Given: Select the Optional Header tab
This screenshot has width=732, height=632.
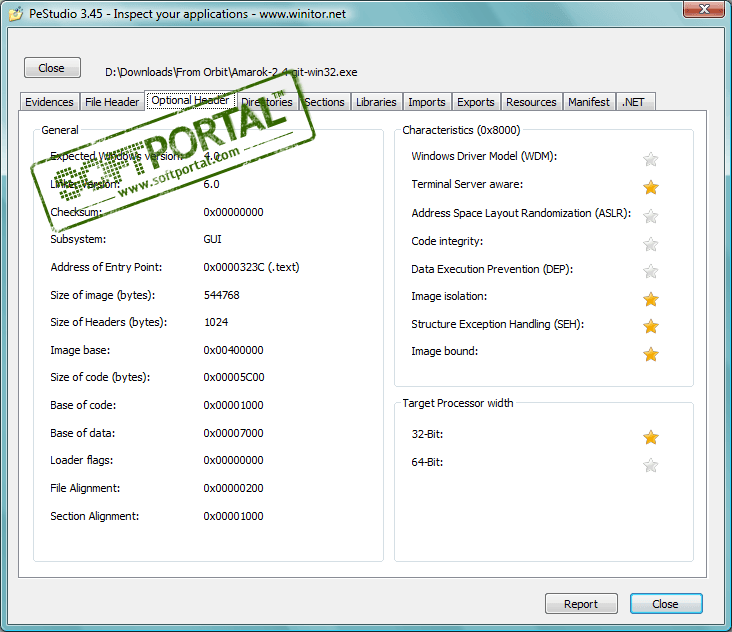Looking at the screenshot, I should 190,100.
